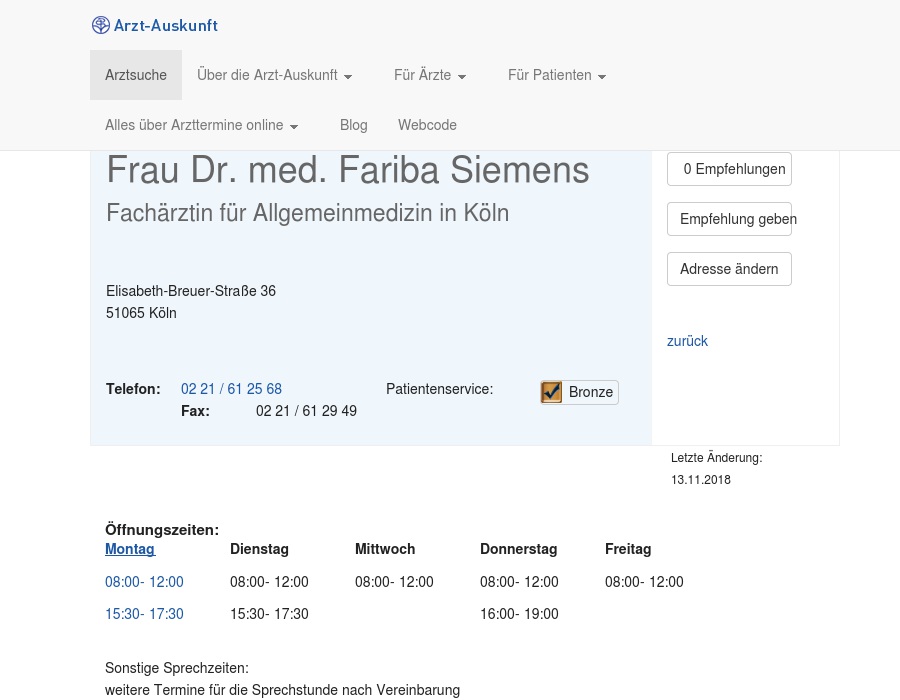Select the 08:00-12:00 Monday time slot
Screen dimensions: 900x700
tap(144, 581)
